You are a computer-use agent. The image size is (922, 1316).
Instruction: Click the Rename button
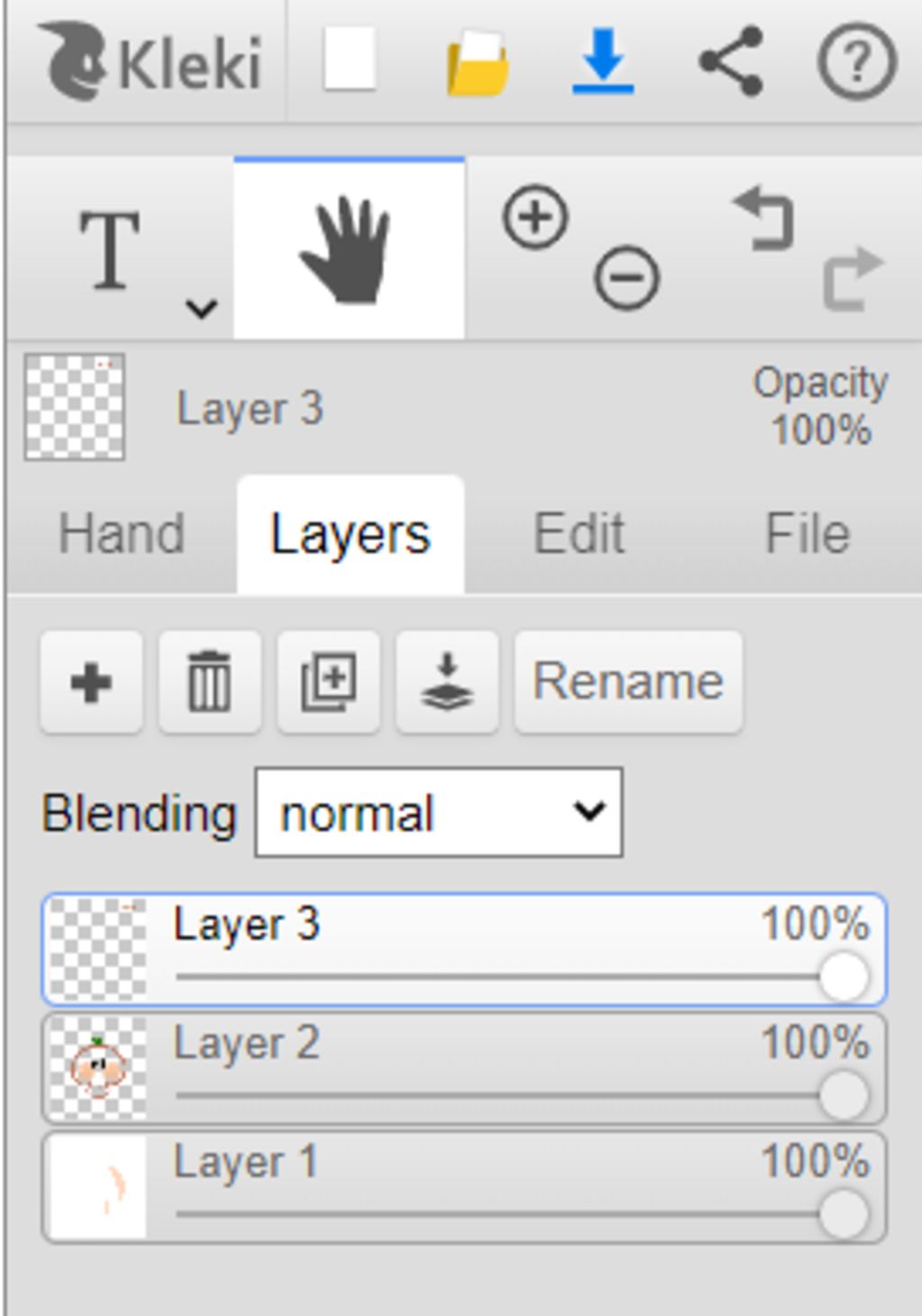pyautogui.click(x=628, y=682)
